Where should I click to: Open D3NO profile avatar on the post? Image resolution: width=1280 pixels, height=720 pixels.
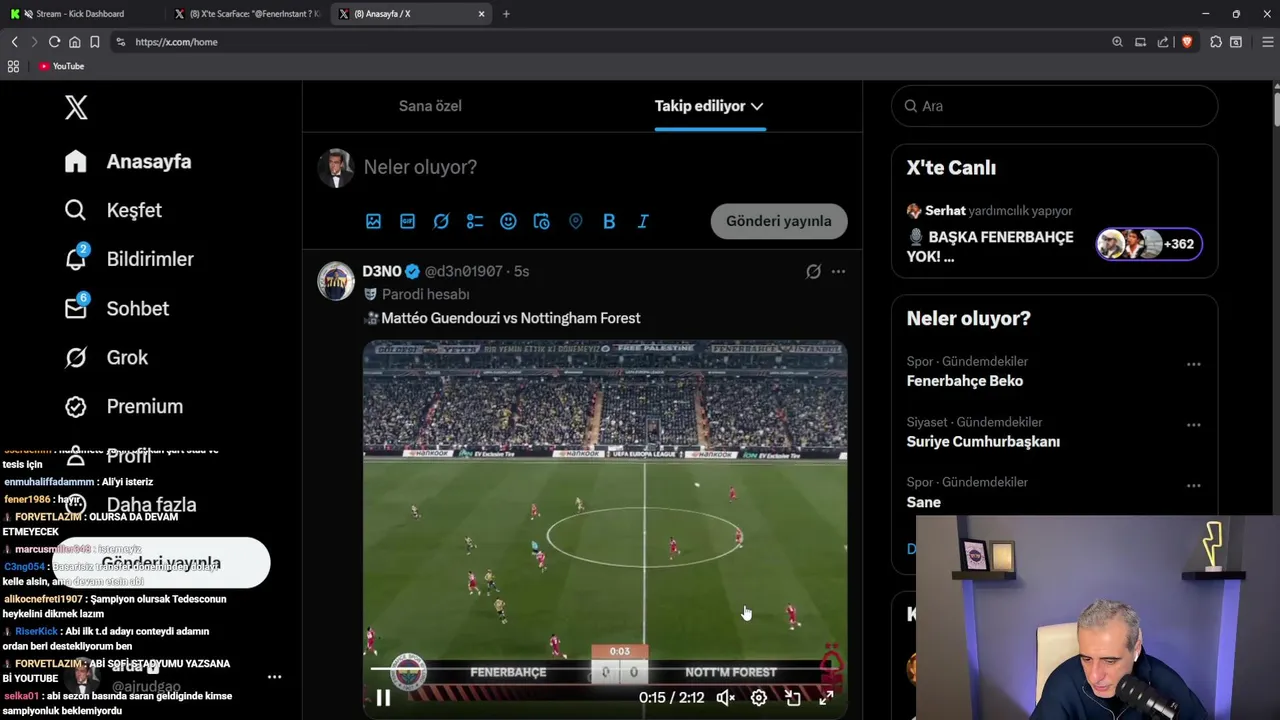click(336, 281)
